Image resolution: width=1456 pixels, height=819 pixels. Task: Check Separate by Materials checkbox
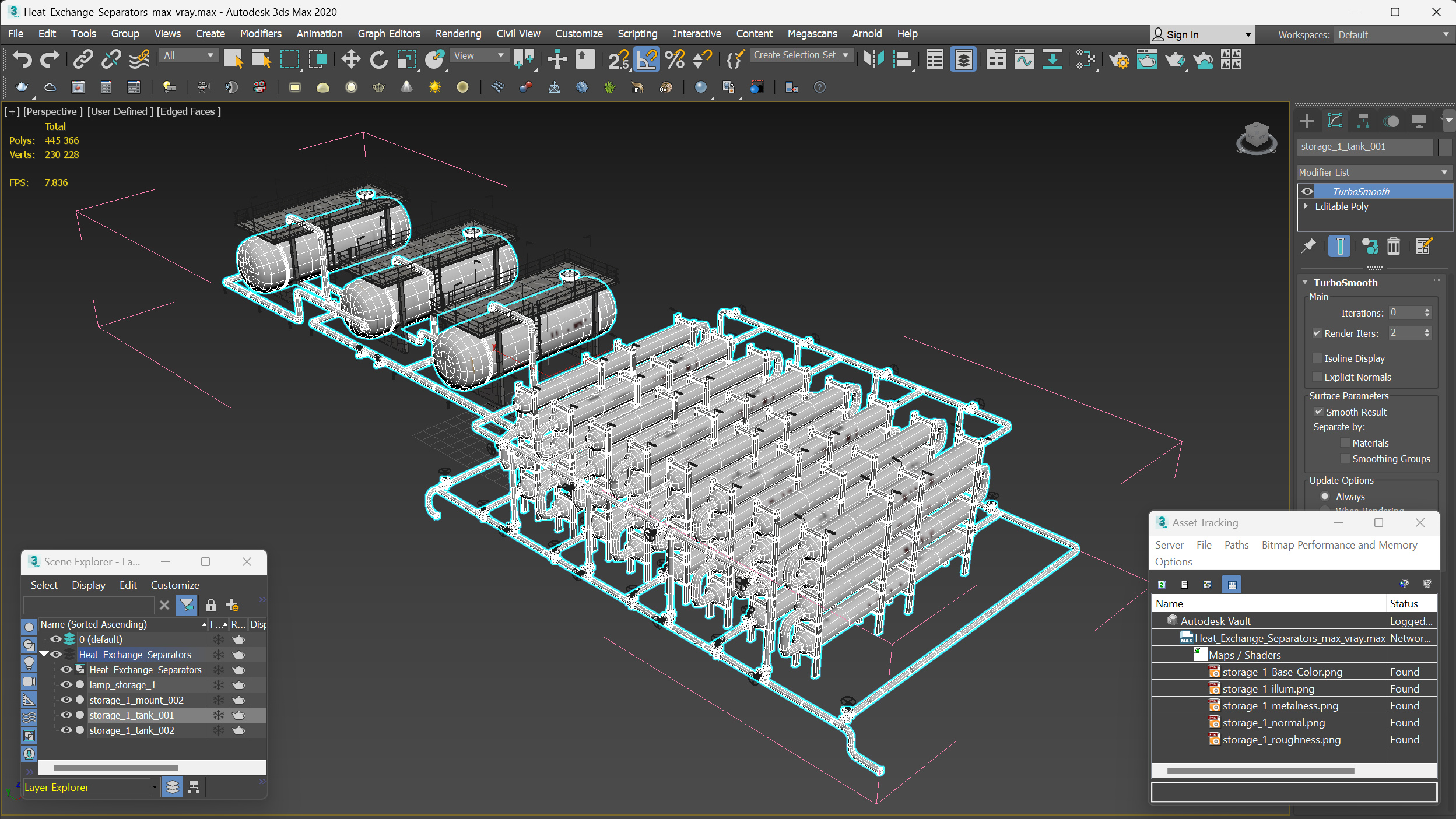[1345, 442]
